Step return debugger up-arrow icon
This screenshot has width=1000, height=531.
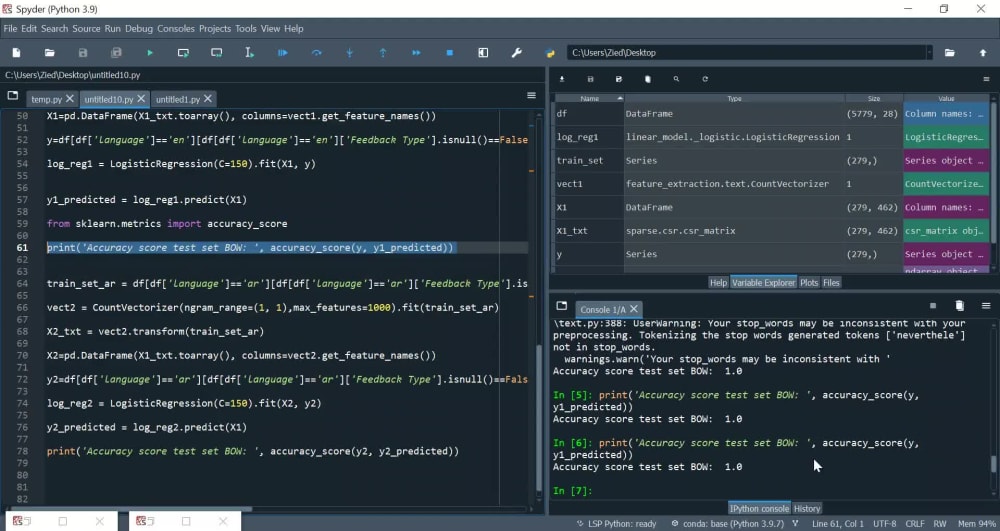[x=383, y=53]
